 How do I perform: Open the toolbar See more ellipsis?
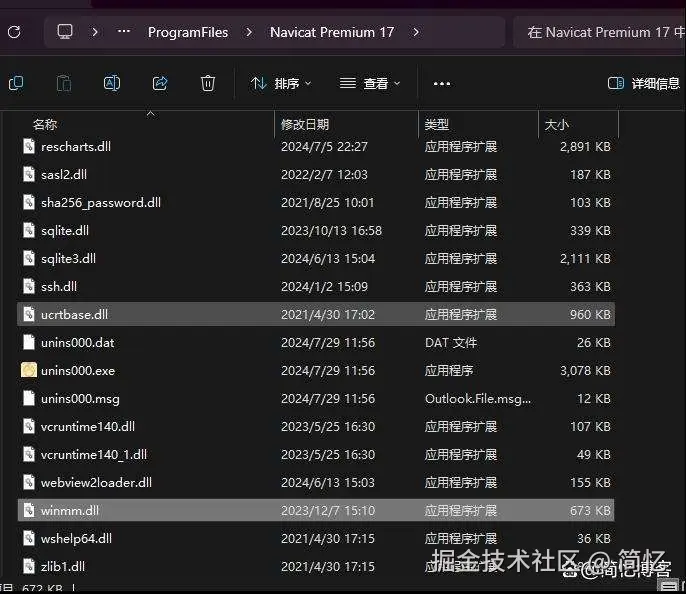point(441,84)
